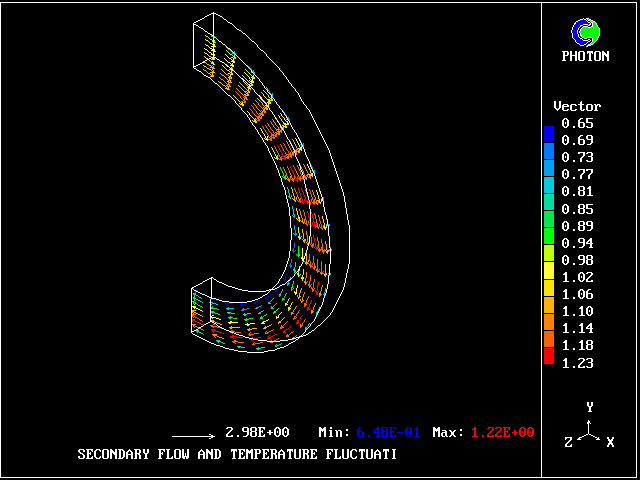Image resolution: width=640 pixels, height=480 pixels.
Task: Click the Y axis label on triad
Action: [590, 407]
